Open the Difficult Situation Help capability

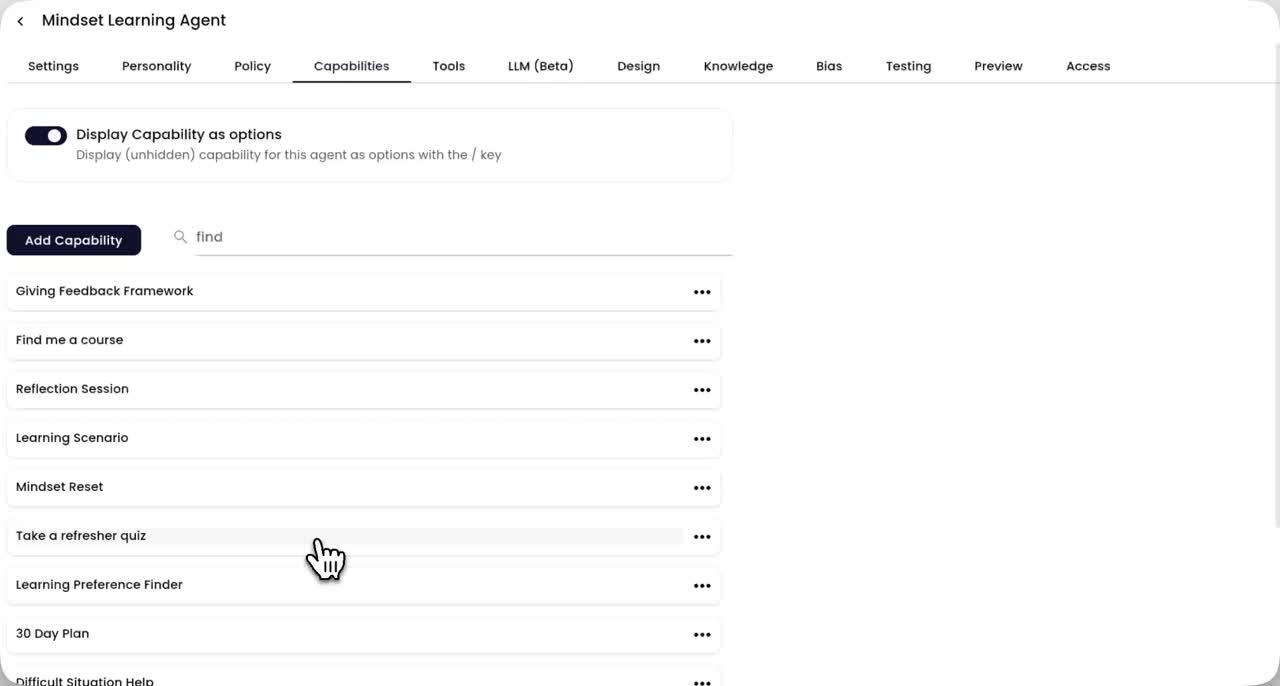pos(363,677)
